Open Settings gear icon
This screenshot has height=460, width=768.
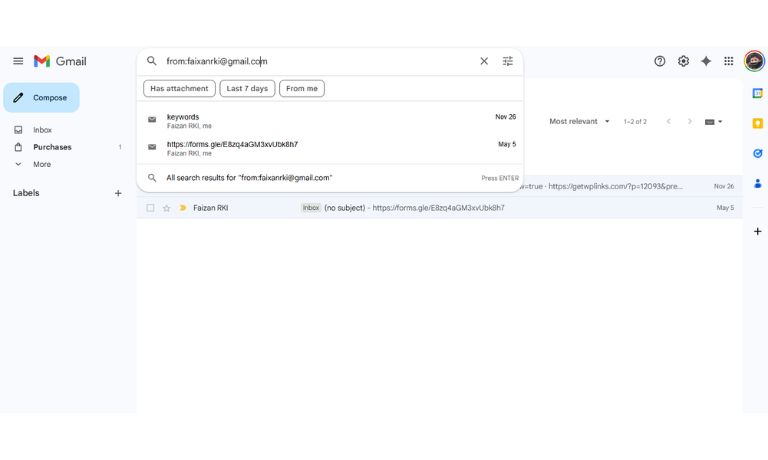pos(683,61)
